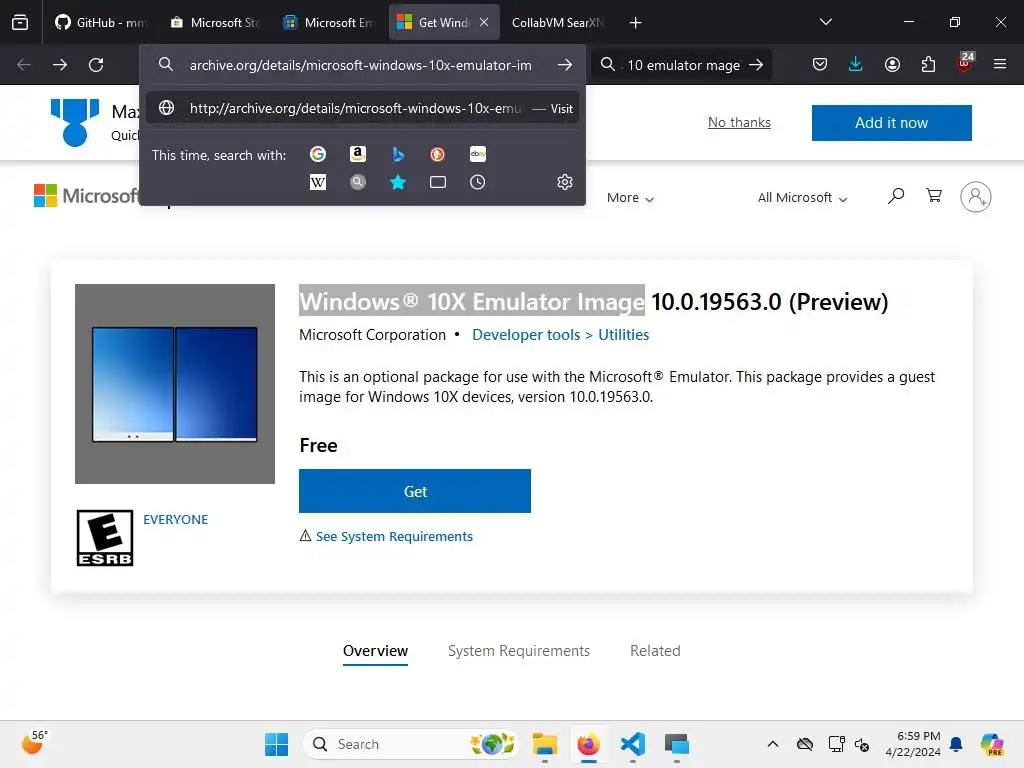Search with Google one-off search icon
Viewport: 1024px width, 768px height.
point(317,154)
